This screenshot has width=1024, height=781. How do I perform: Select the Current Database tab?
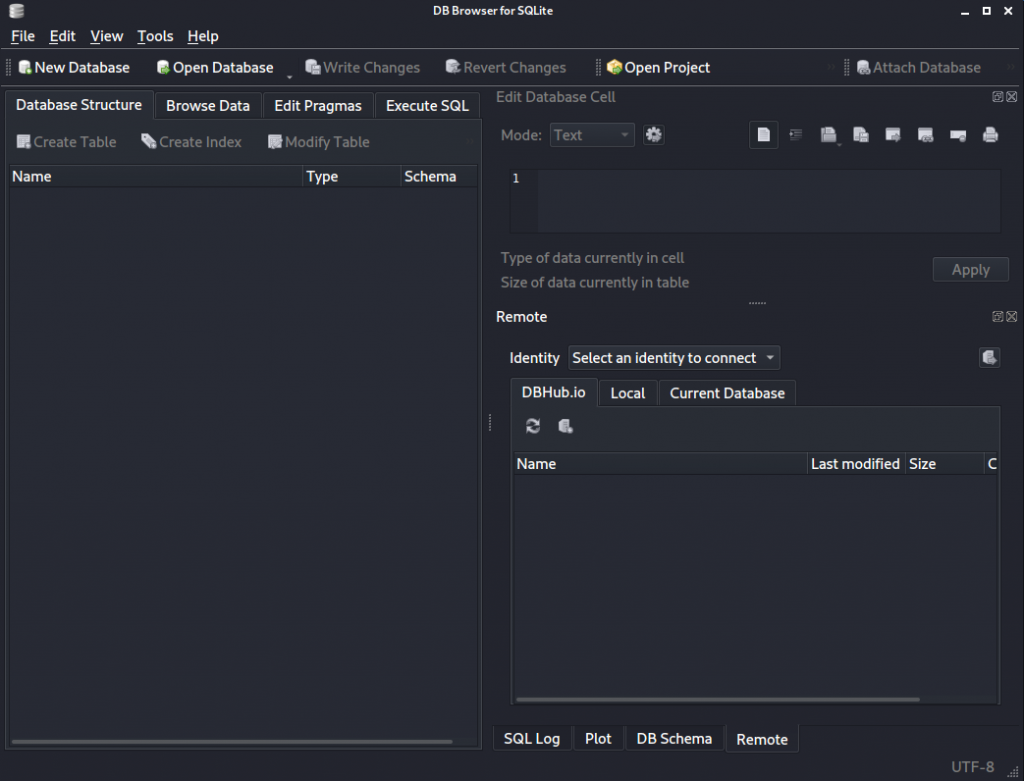point(727,393)
